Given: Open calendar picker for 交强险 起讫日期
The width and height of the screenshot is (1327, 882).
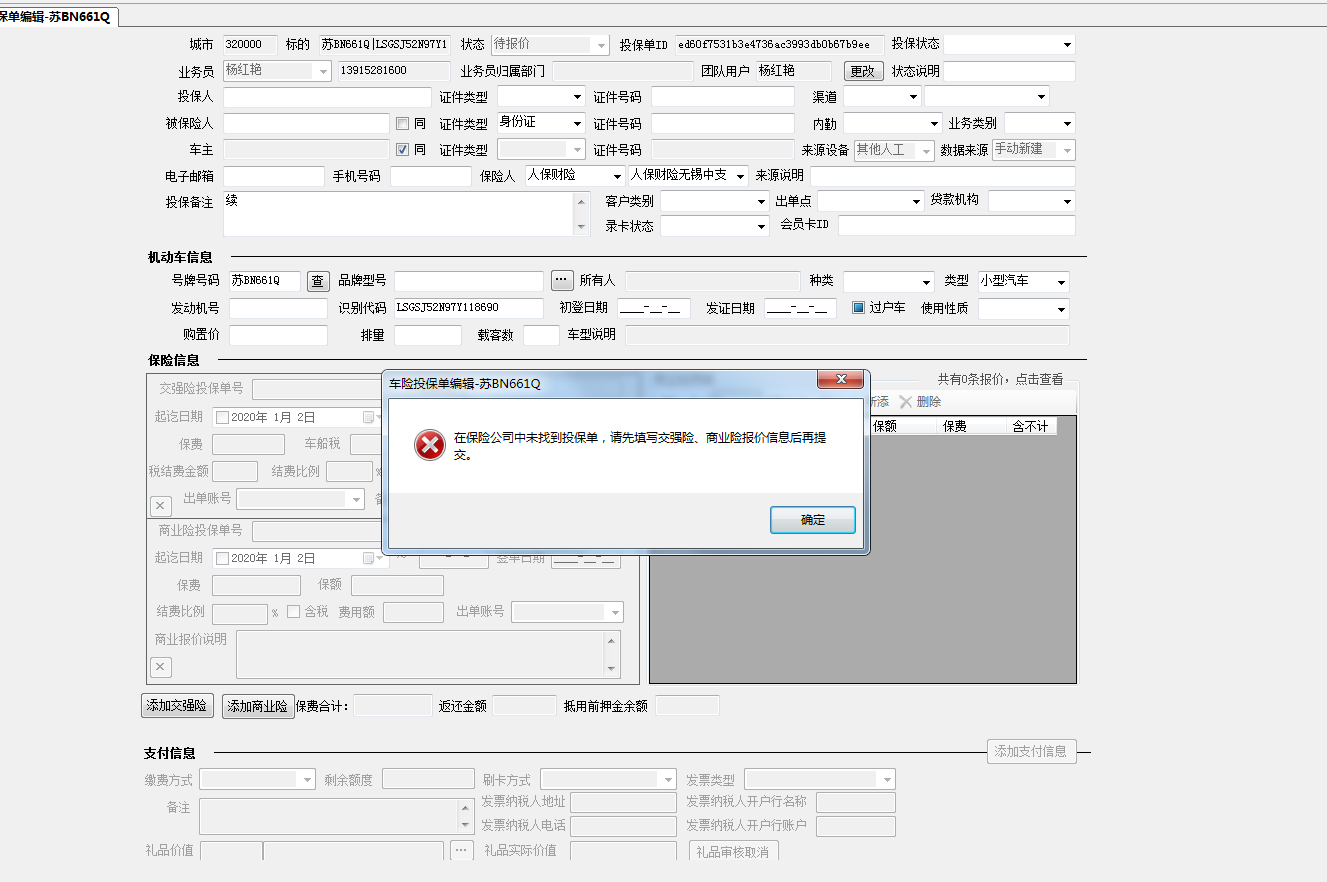Looking at the screenshot, I should [x=369, y=418].
